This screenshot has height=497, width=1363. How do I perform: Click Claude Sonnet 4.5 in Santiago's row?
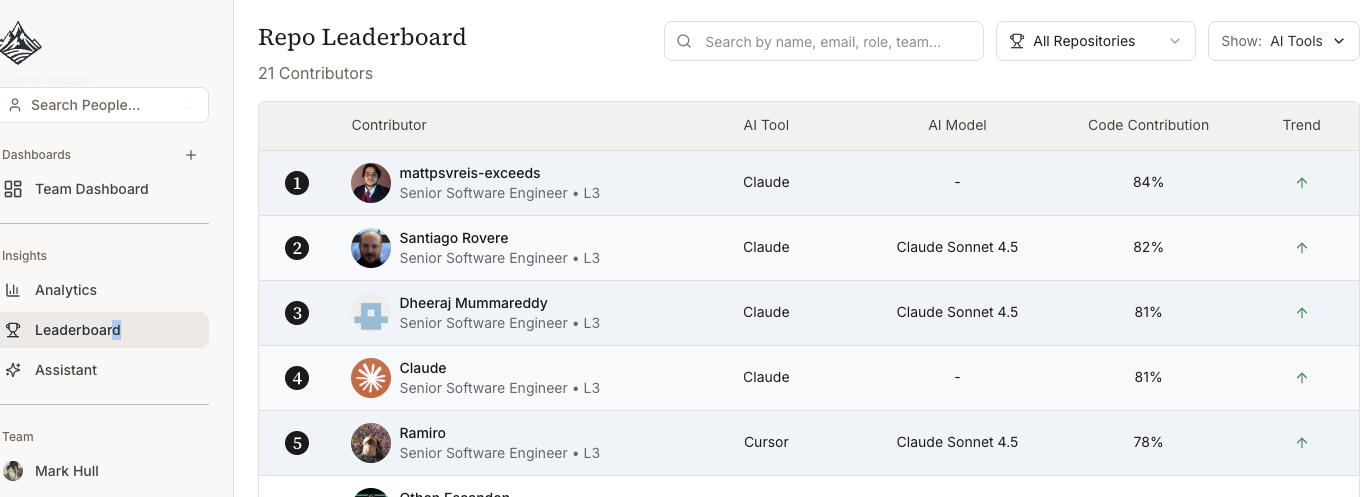click(957, 247)
